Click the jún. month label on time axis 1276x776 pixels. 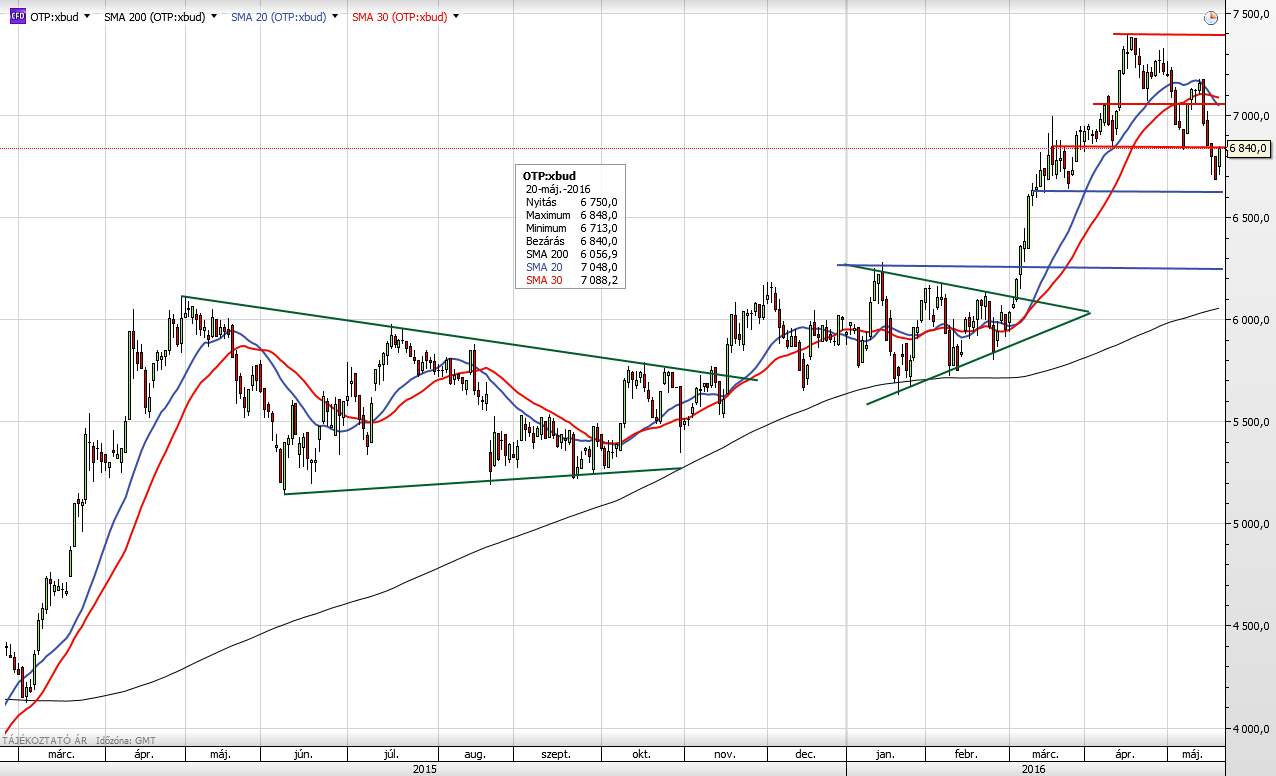(x=303, y=754)
